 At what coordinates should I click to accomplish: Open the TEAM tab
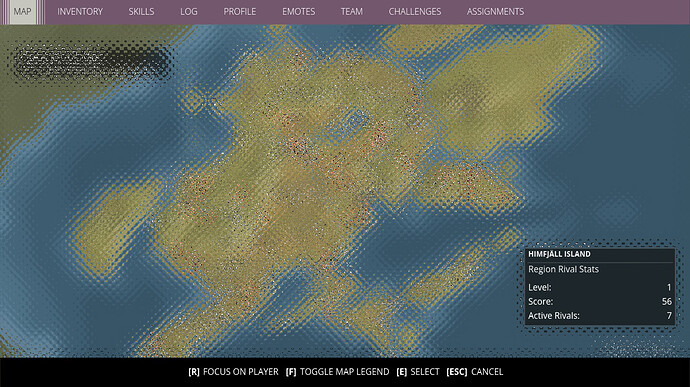click(x=352, y=12)
